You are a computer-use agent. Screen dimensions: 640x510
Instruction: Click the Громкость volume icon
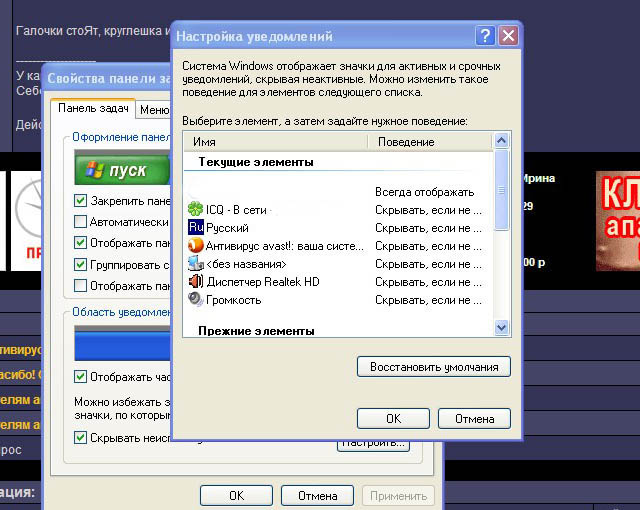pyautogui.click(x=195, y=299)
